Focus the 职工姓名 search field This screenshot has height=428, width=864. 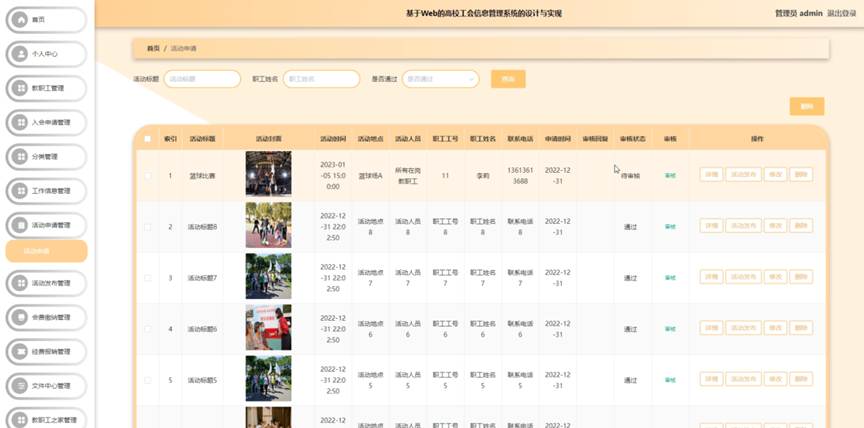[x=321, y=79]
